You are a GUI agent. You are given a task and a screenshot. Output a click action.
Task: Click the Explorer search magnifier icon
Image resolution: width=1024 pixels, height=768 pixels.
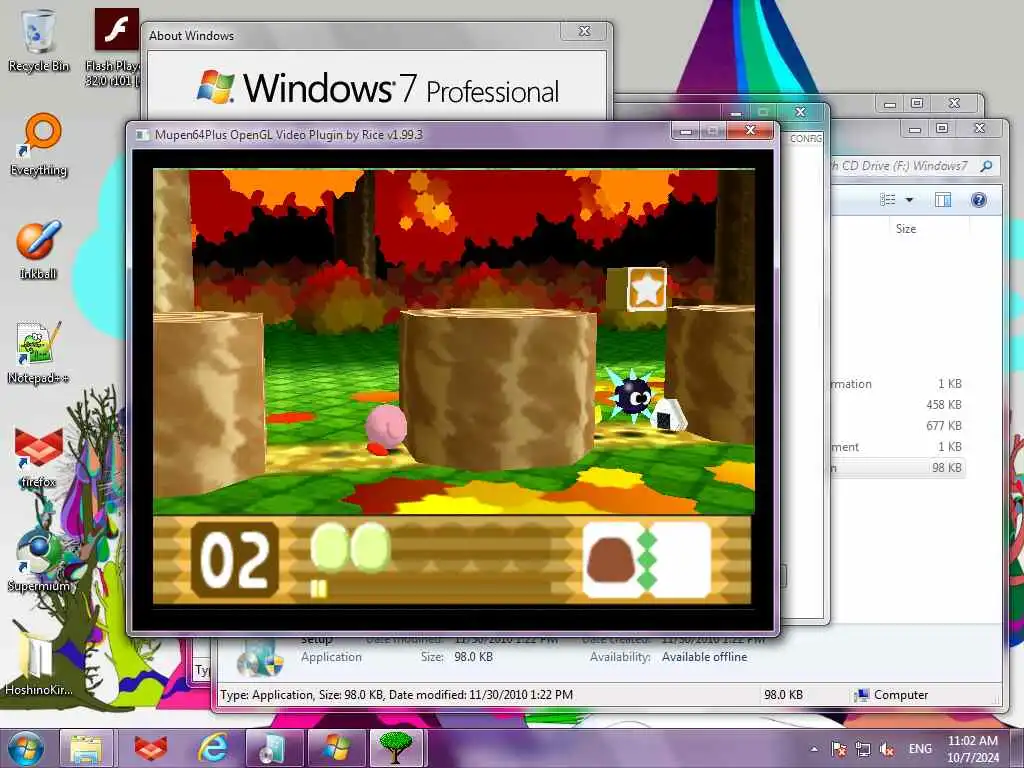point(986,166)
